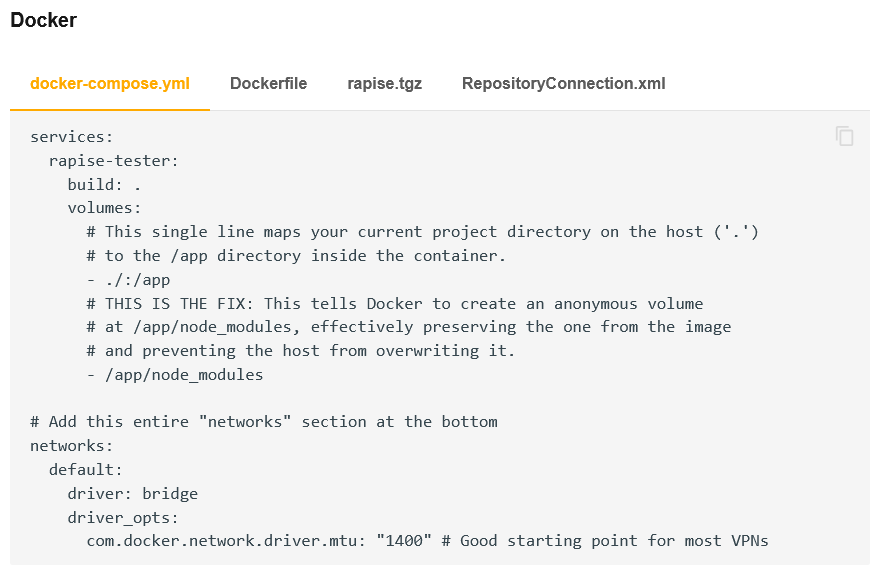Copy the code block with the copy icon
The image size is (893, 574).
click(x=845, y=136)
